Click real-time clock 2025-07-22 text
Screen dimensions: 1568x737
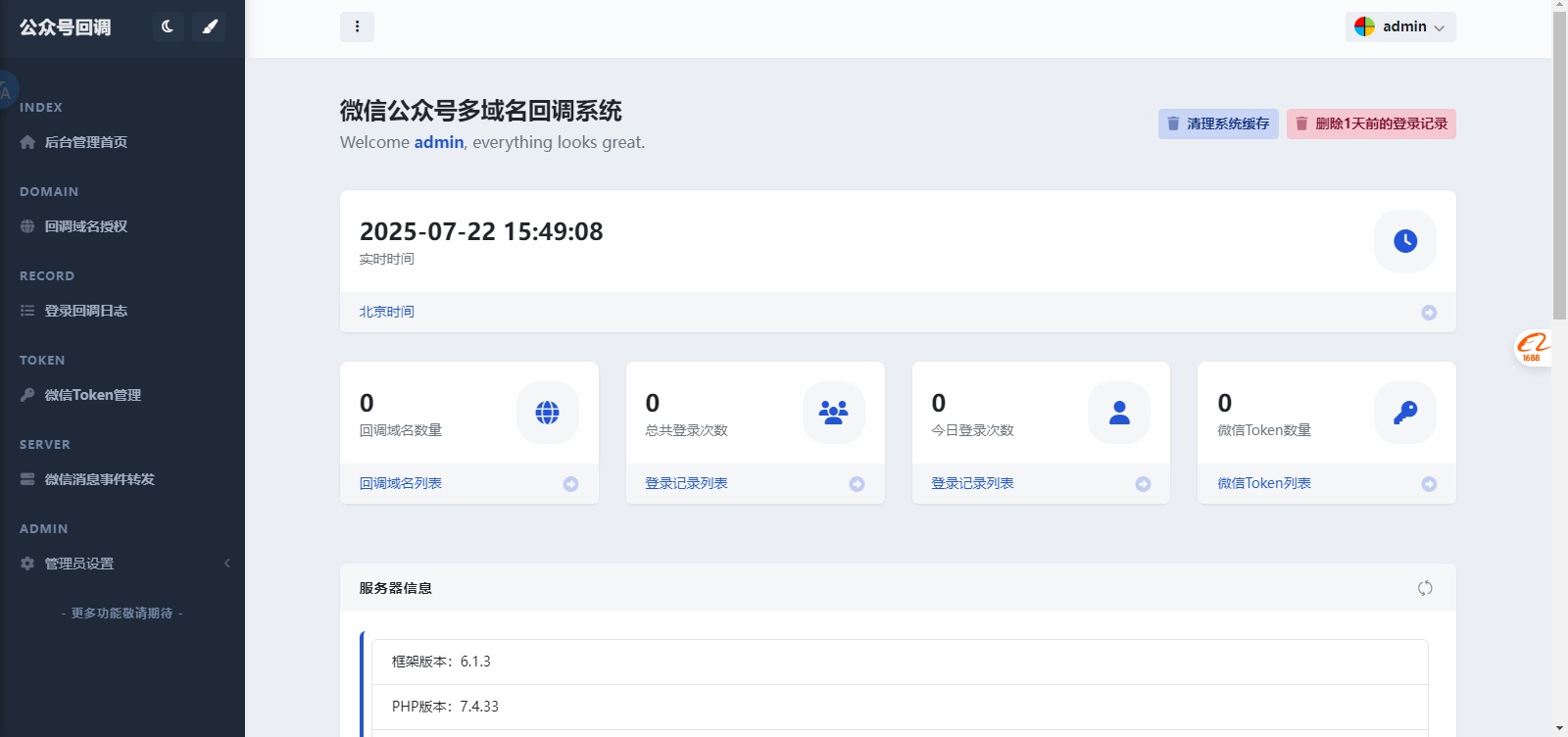pos(481,231)
